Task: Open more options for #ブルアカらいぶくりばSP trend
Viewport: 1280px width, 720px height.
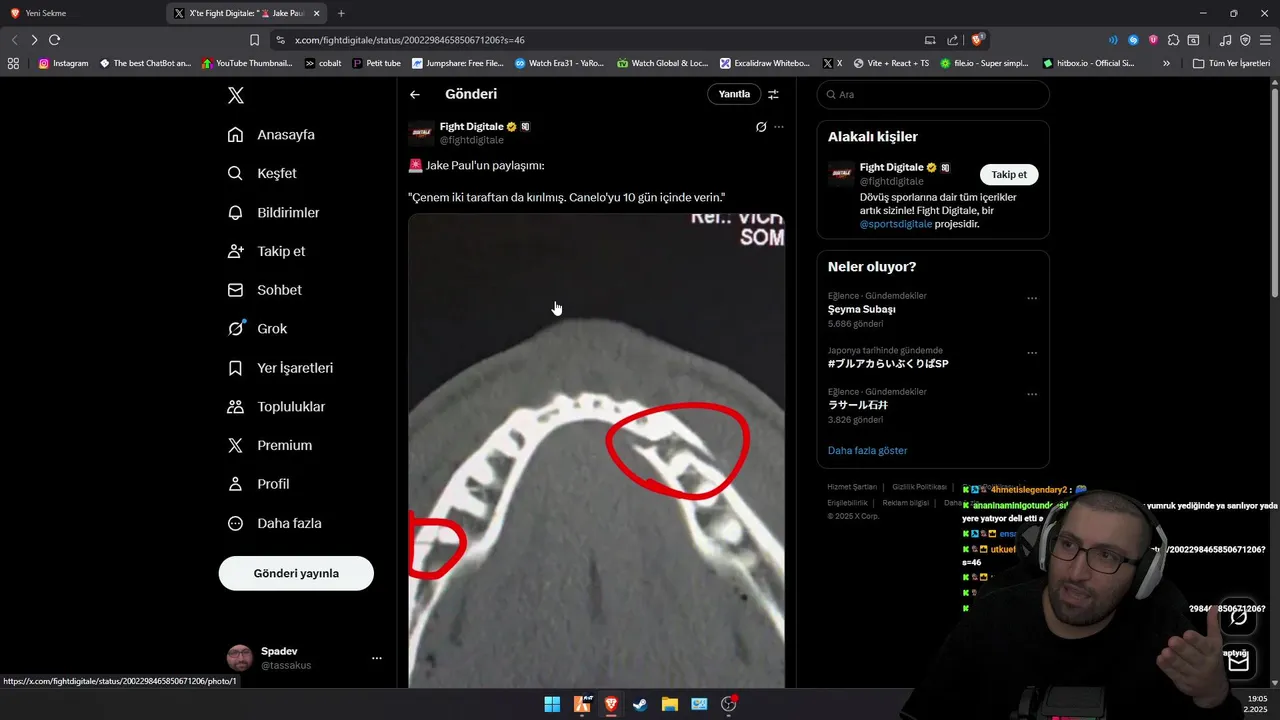Action: pyautogui.click(x=1032, y=353)
